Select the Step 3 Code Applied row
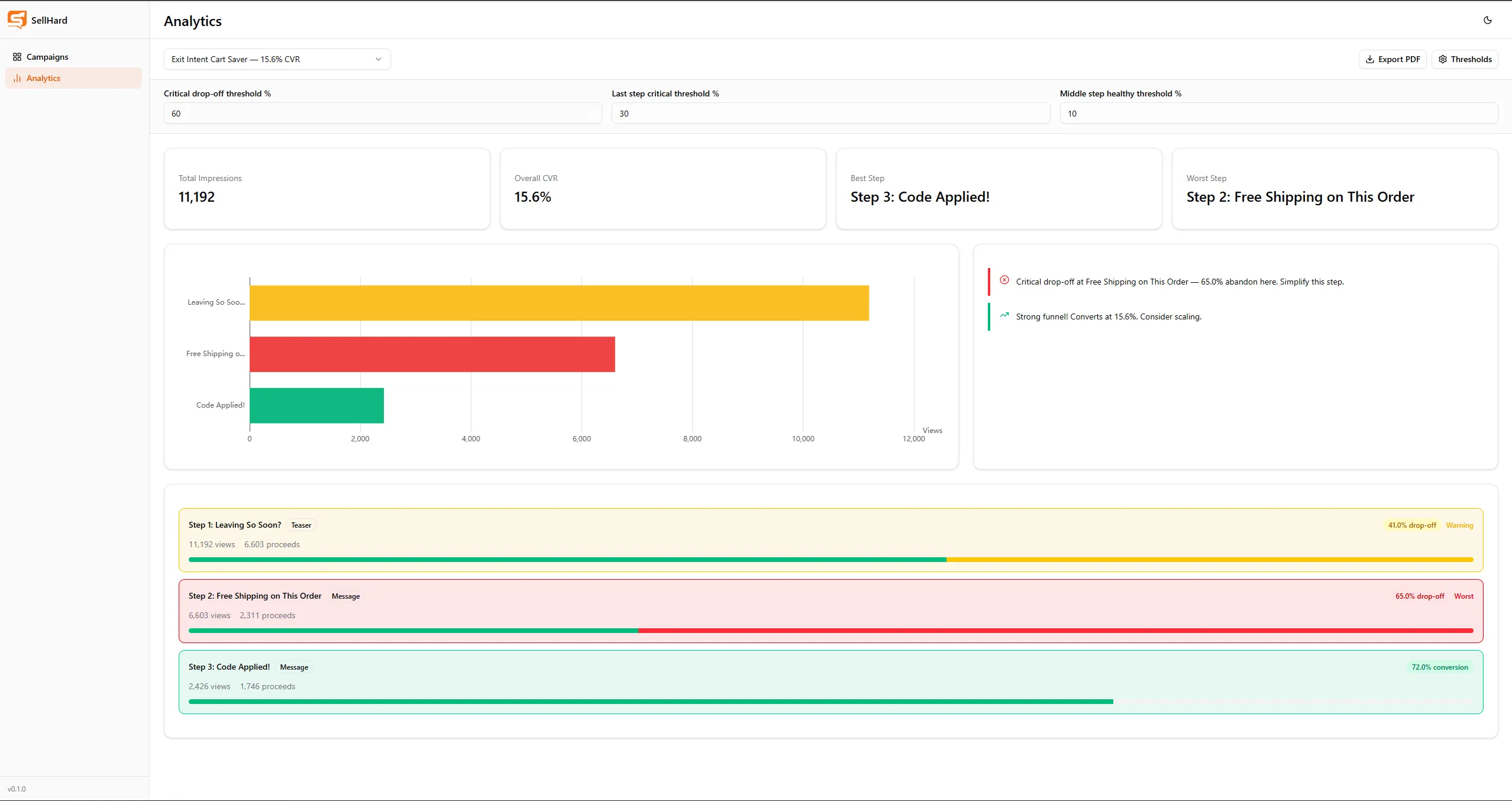This screenshot has width=1512, height=801. 831,682
